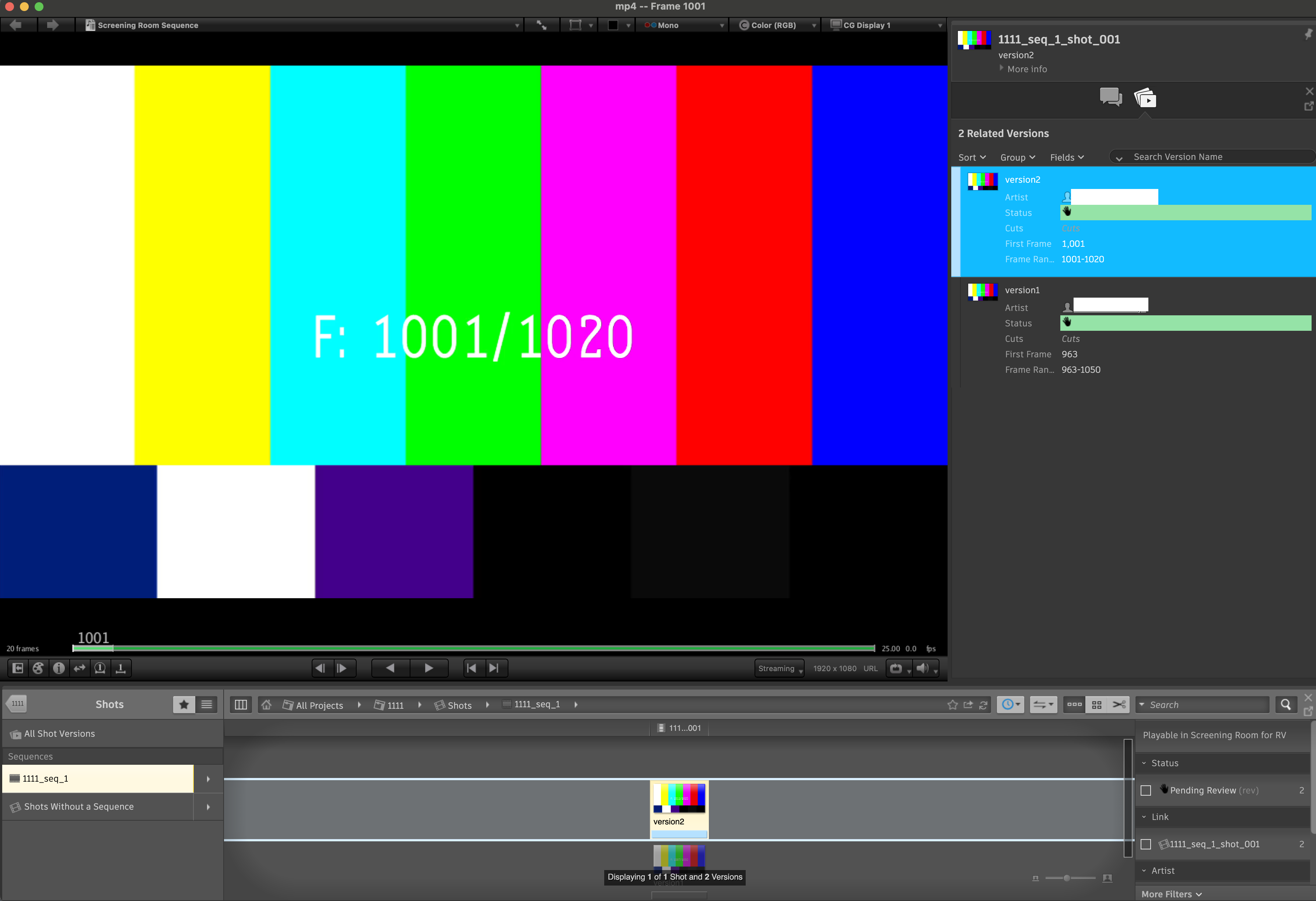This screenshot has width=1316, height=901.
Task: Open the color adjustments palette icon
Action: pyautogui.click(x=38, y=668)
